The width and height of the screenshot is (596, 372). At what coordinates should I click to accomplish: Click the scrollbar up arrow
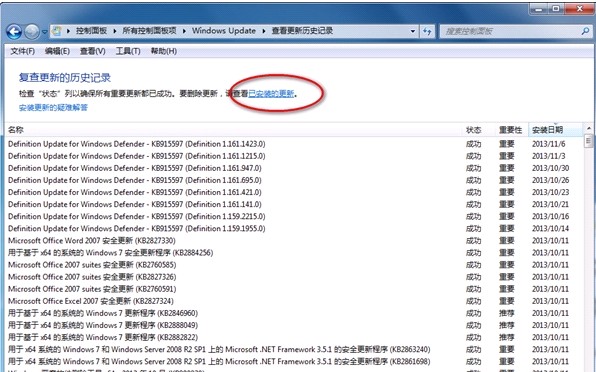[x=588, y=128]
